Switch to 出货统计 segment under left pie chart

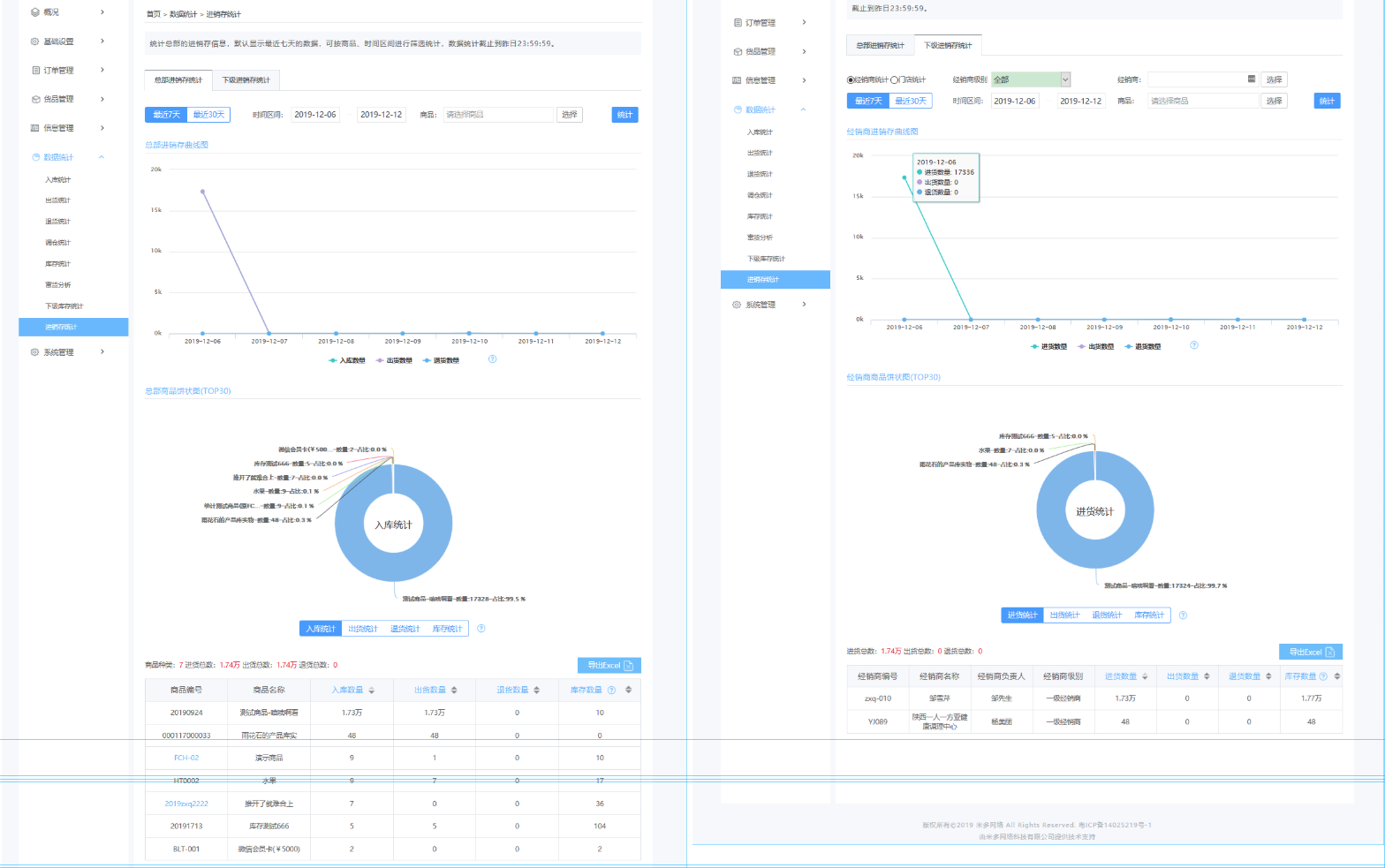coord(363,629)
